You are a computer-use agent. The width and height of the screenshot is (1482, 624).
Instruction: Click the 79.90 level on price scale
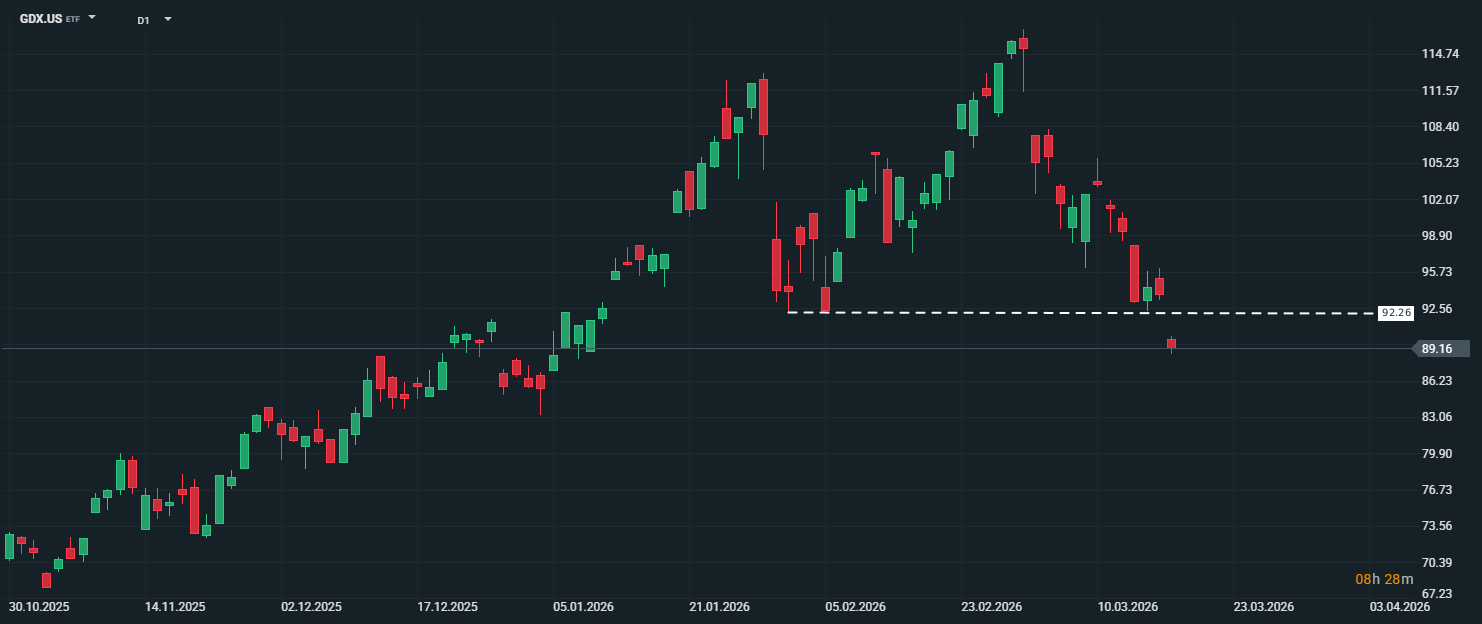1436,454
